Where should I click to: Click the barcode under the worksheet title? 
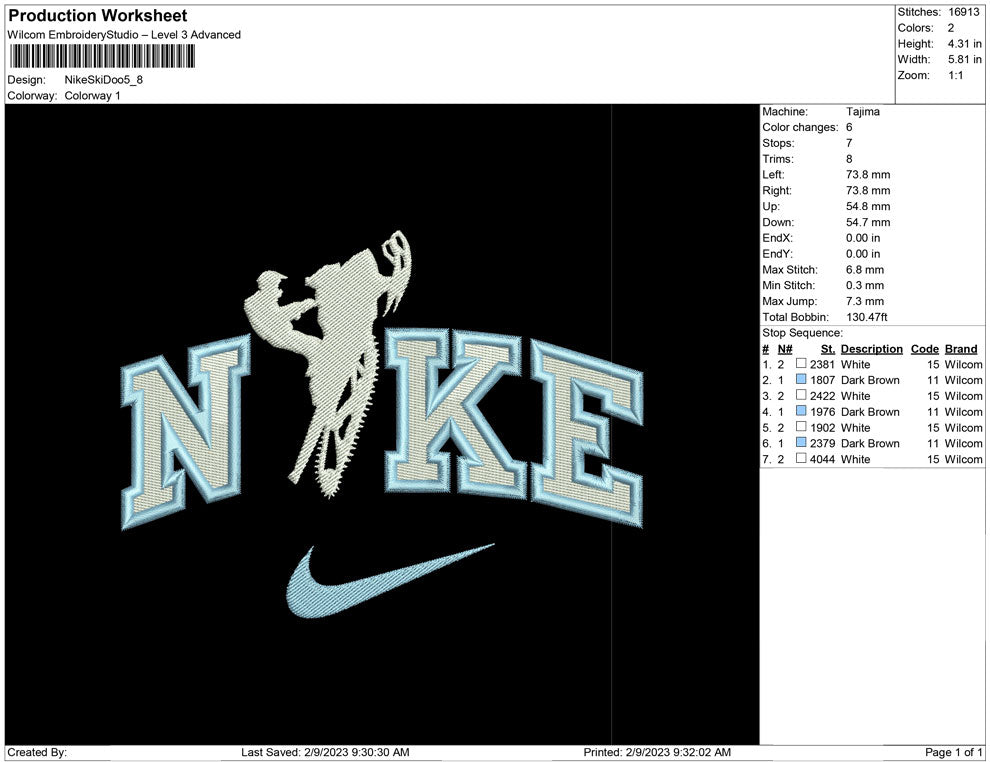(102, 56)
